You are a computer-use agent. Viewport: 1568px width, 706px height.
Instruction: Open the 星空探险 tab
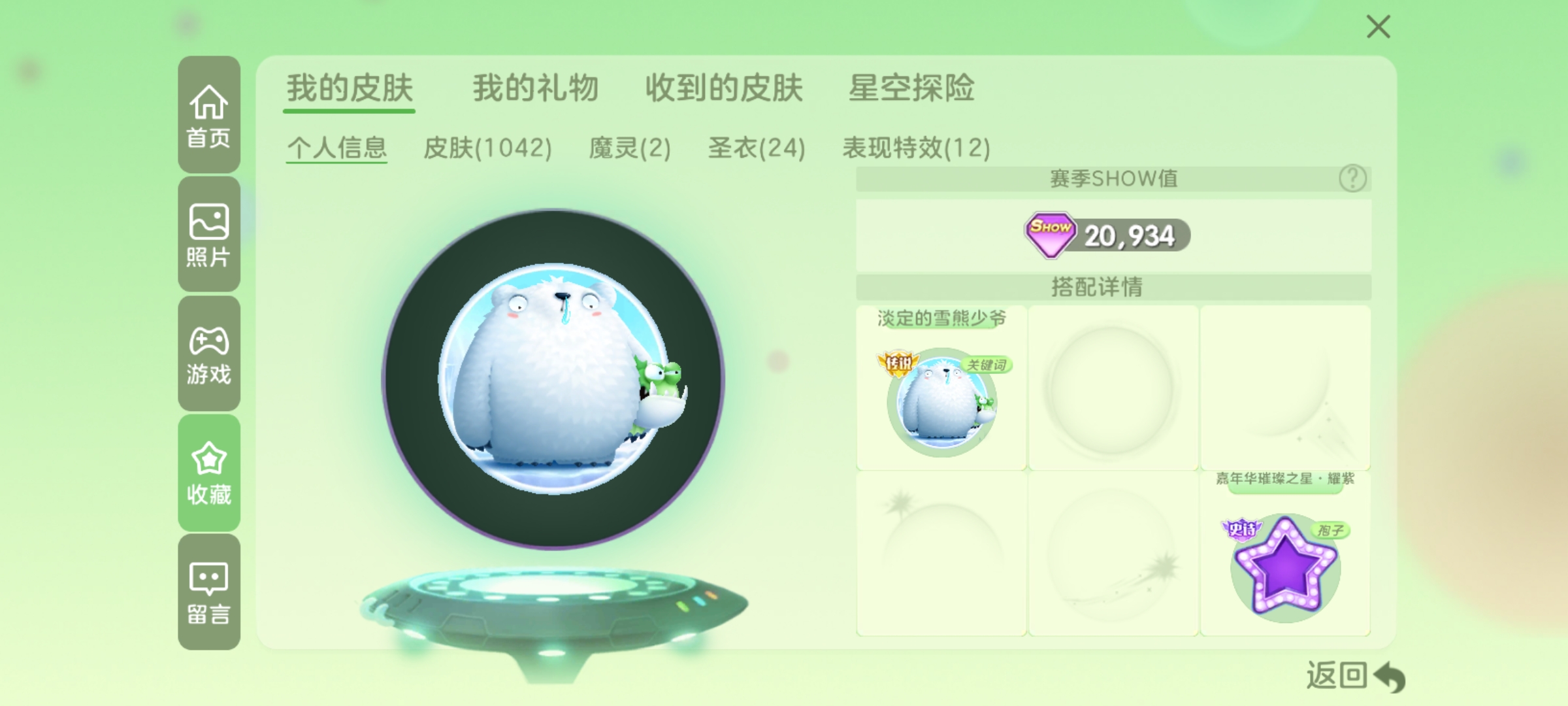911,88
